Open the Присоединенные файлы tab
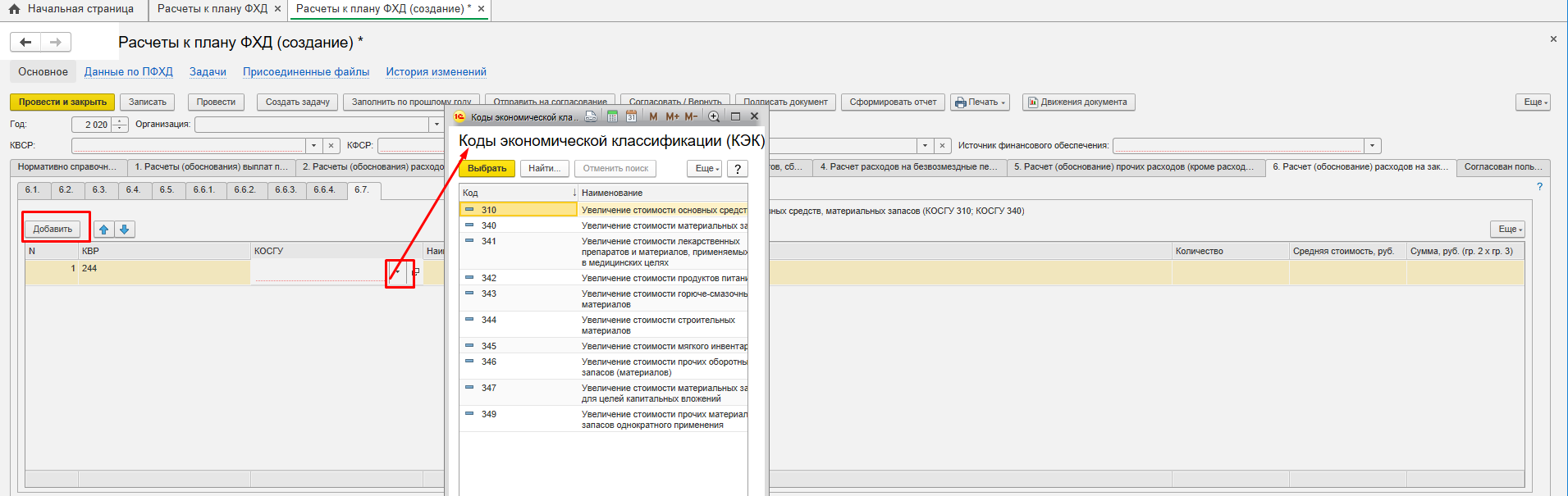 [x=306, y=72]
